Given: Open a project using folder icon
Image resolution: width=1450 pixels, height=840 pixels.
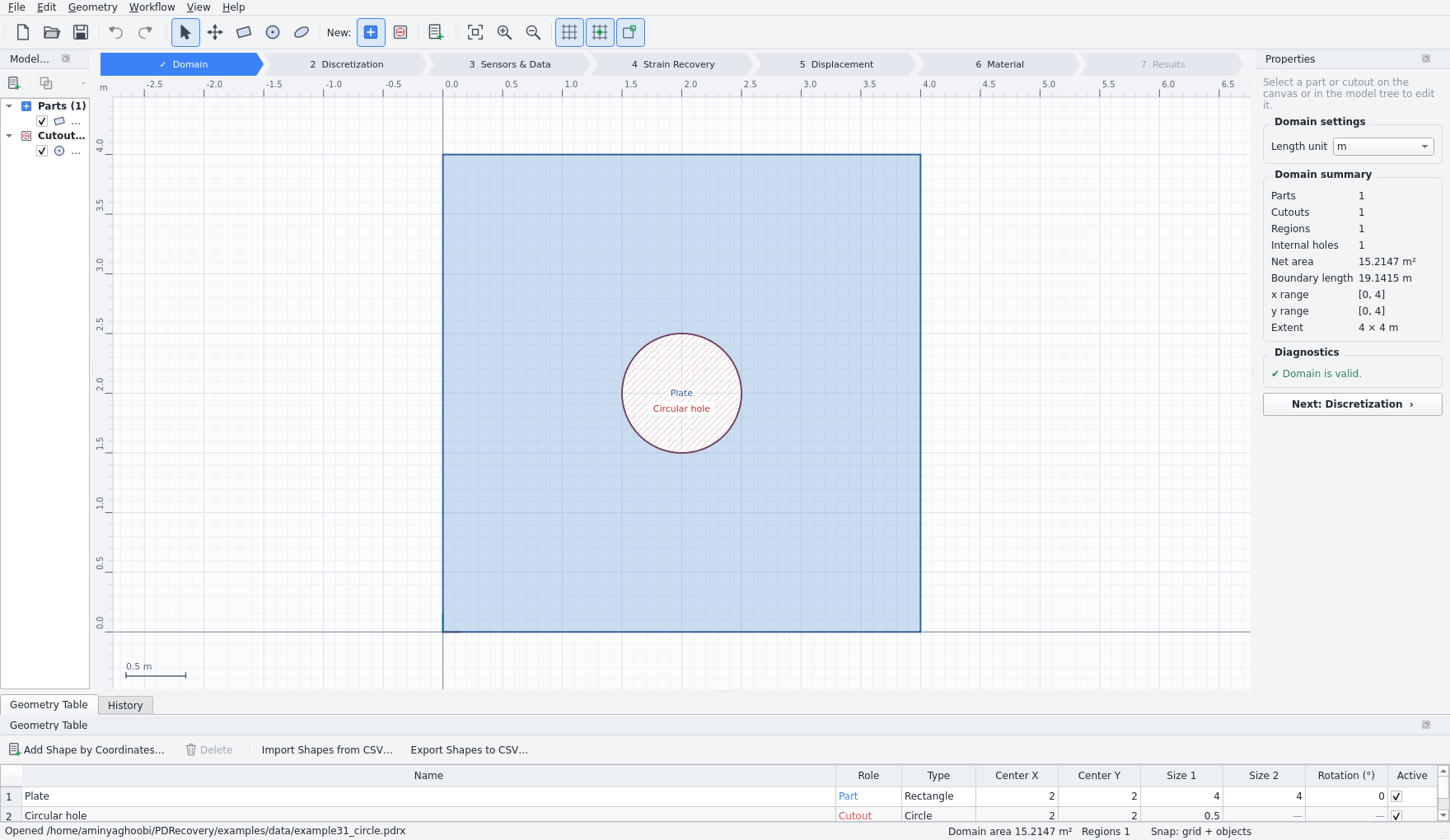Looking at the screenshot, I should 52,32.
